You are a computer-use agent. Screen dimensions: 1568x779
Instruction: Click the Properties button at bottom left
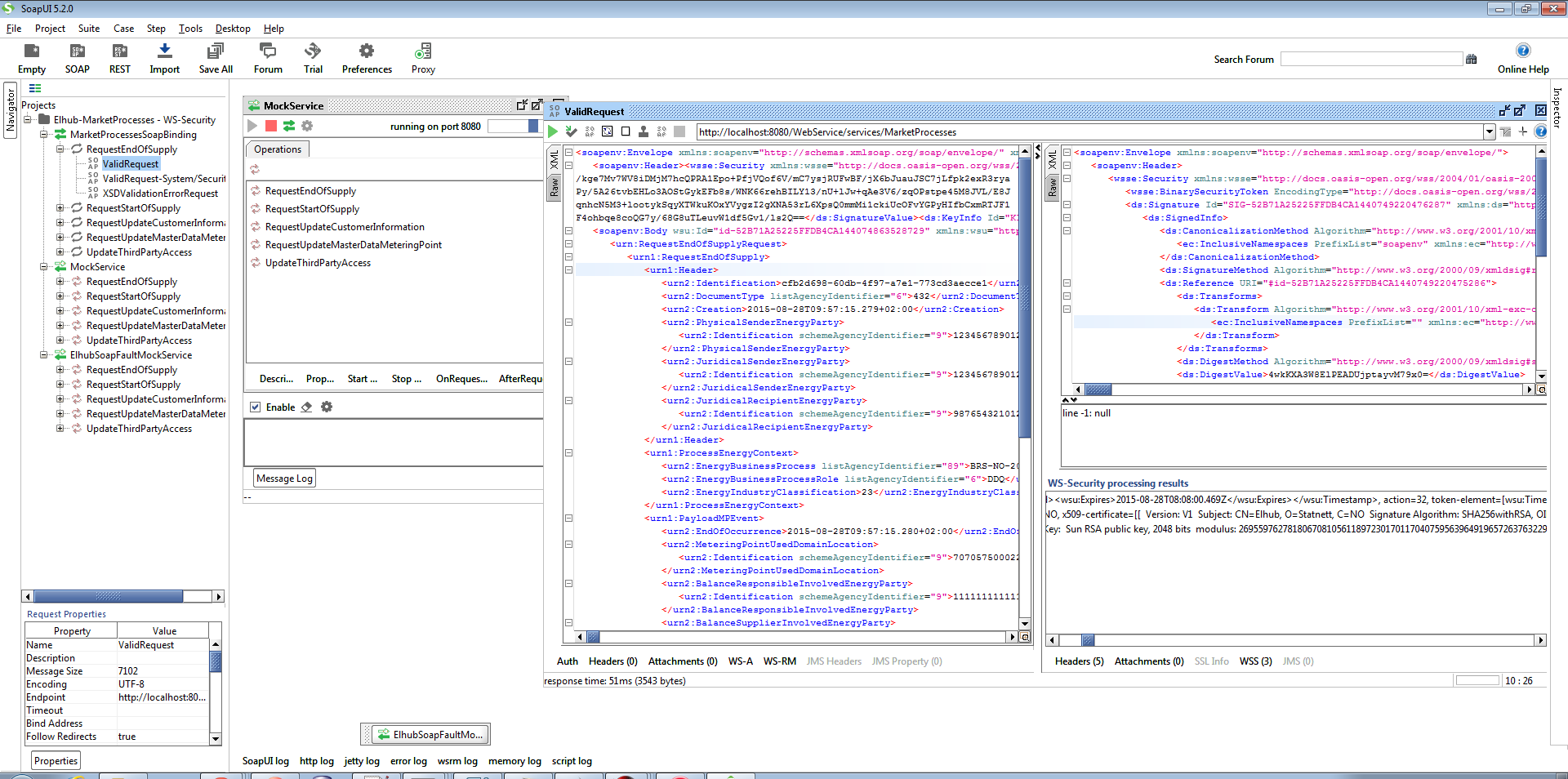click(56, 761)
